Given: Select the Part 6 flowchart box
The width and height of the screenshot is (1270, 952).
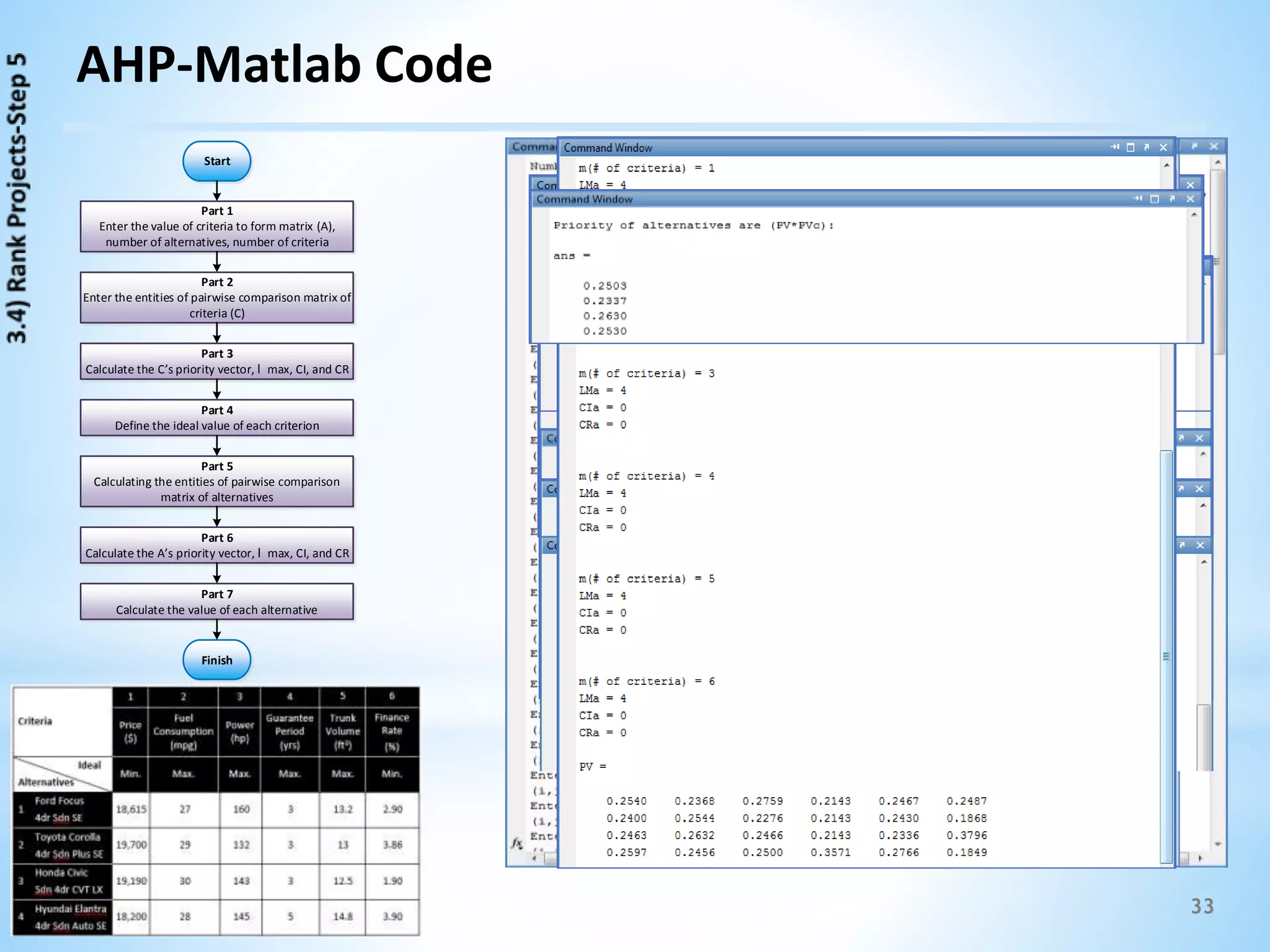Looking at the screenshot, I should pos(217,545).
